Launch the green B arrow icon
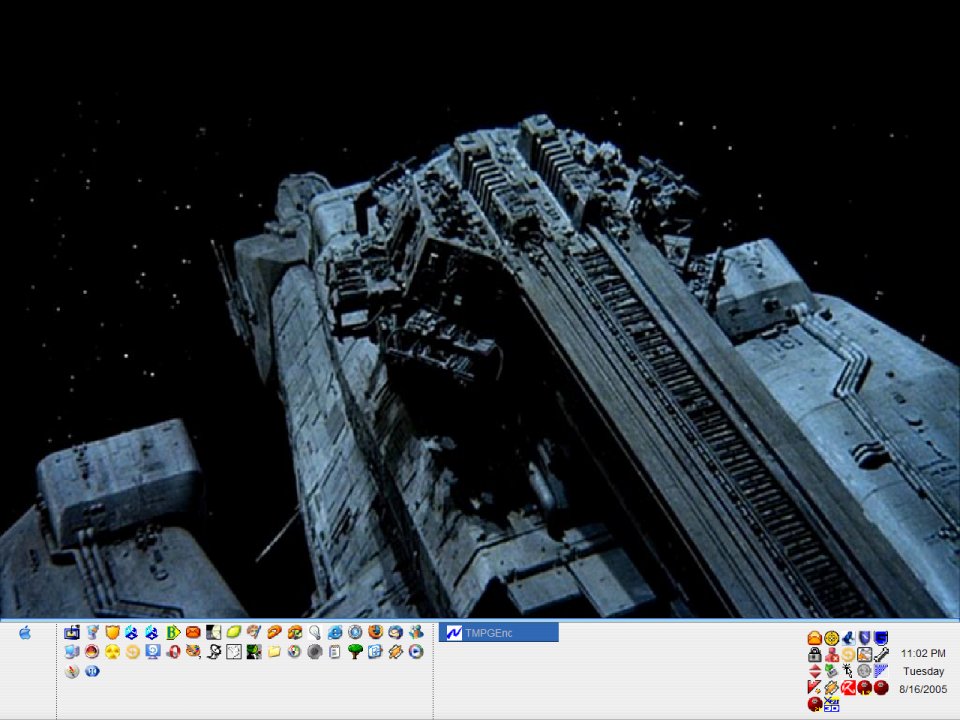This screenshot has width=960, height=720. pos(173,632)
